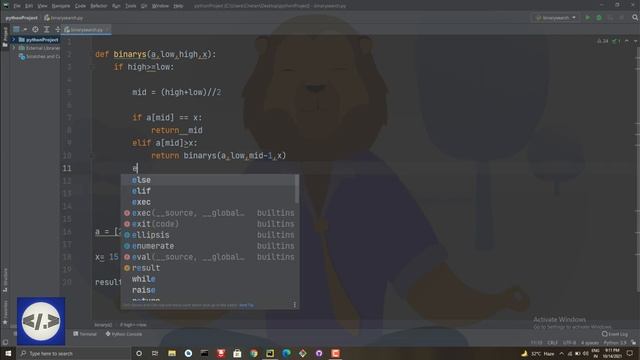Run the binarysearch configuration with green play
640x360 pixels.
tap(587, 18)
